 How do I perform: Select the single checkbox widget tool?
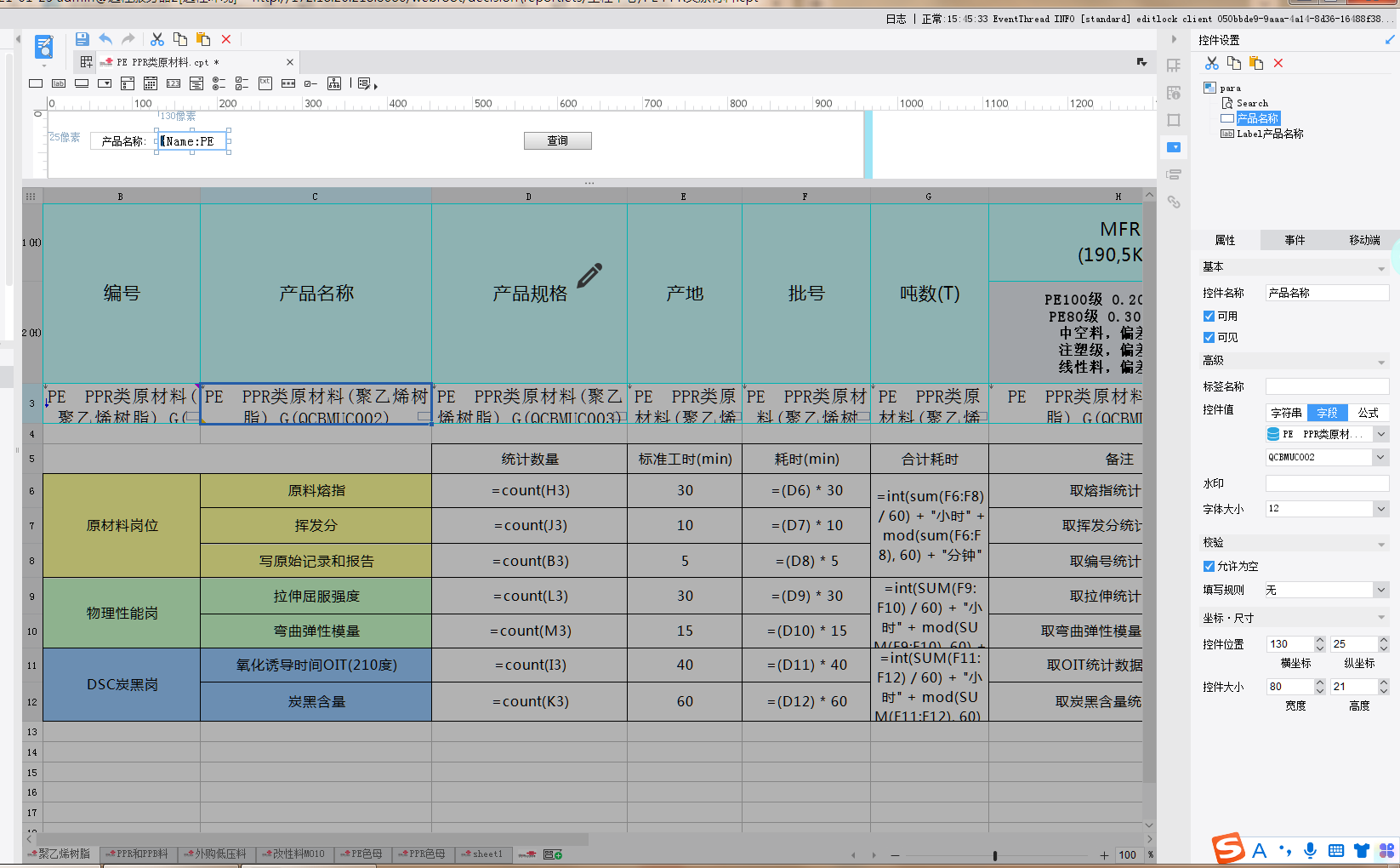(x=311, y=83)
